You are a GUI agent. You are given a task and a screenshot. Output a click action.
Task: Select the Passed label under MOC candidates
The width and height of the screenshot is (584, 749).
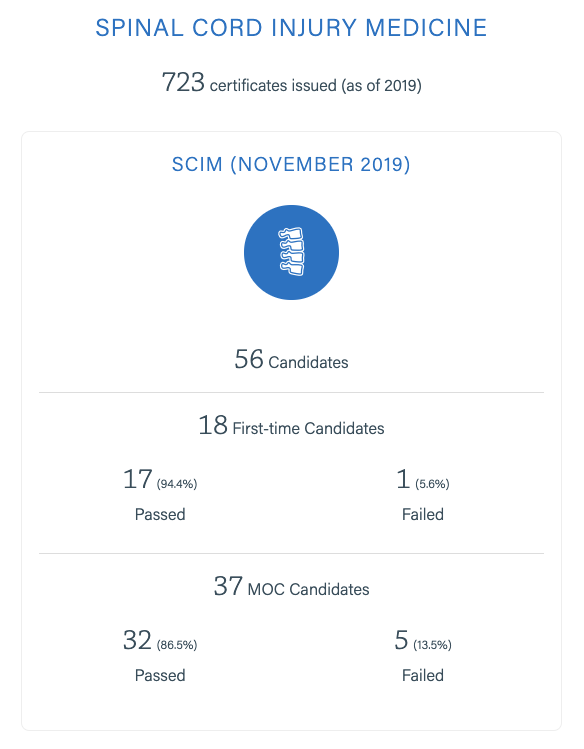point(160,675)
